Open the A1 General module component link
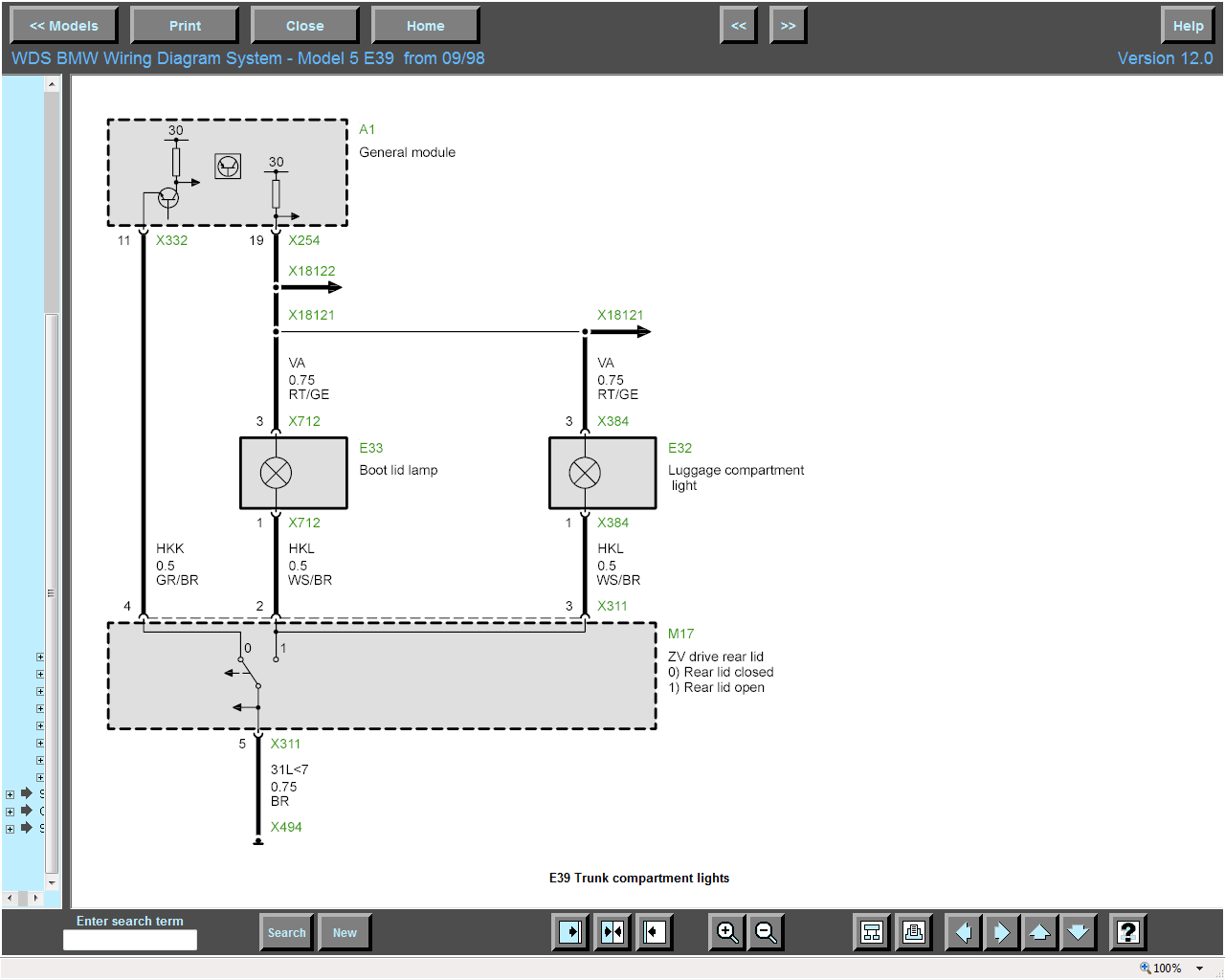This screenshot has width=1225, height=980. tap(367, 129)
